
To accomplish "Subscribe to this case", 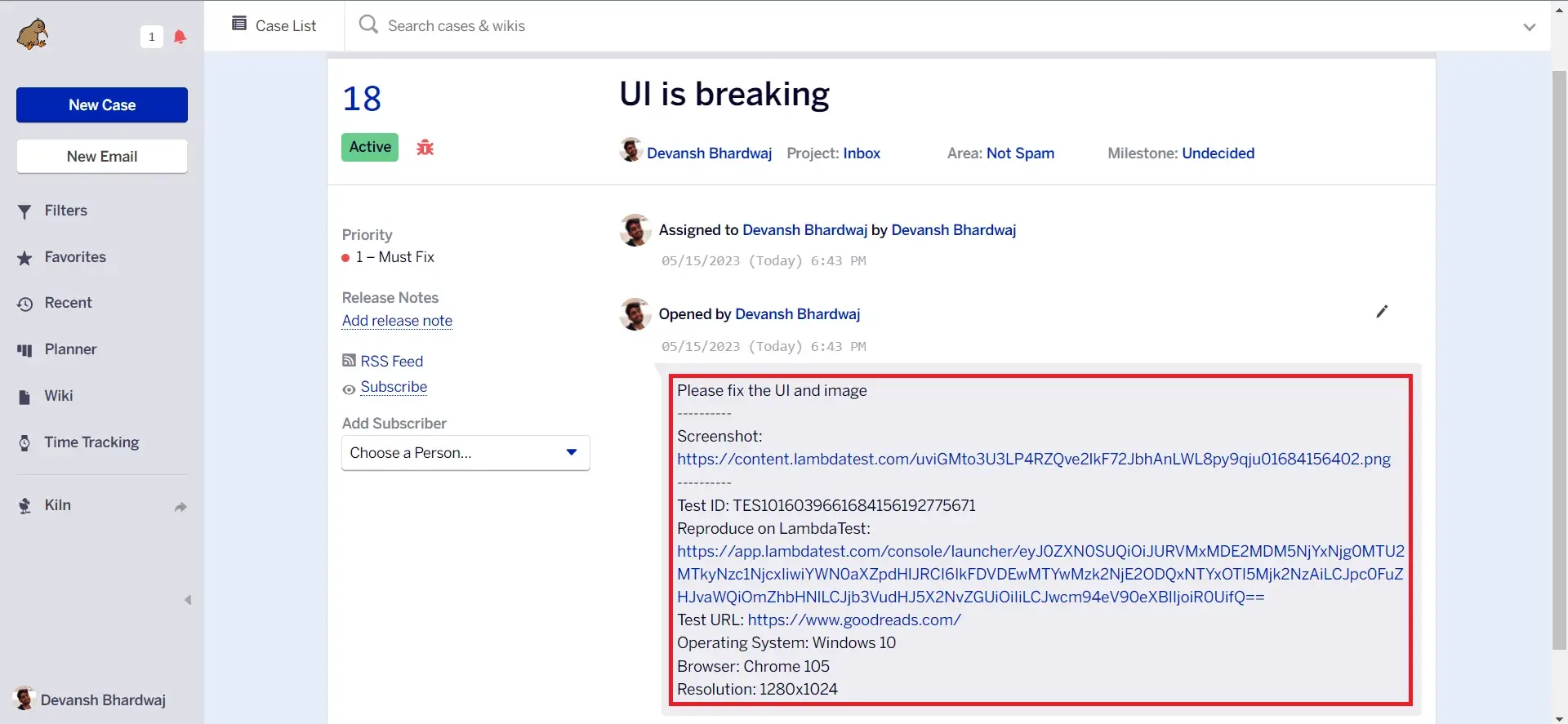I will [394, 387].
